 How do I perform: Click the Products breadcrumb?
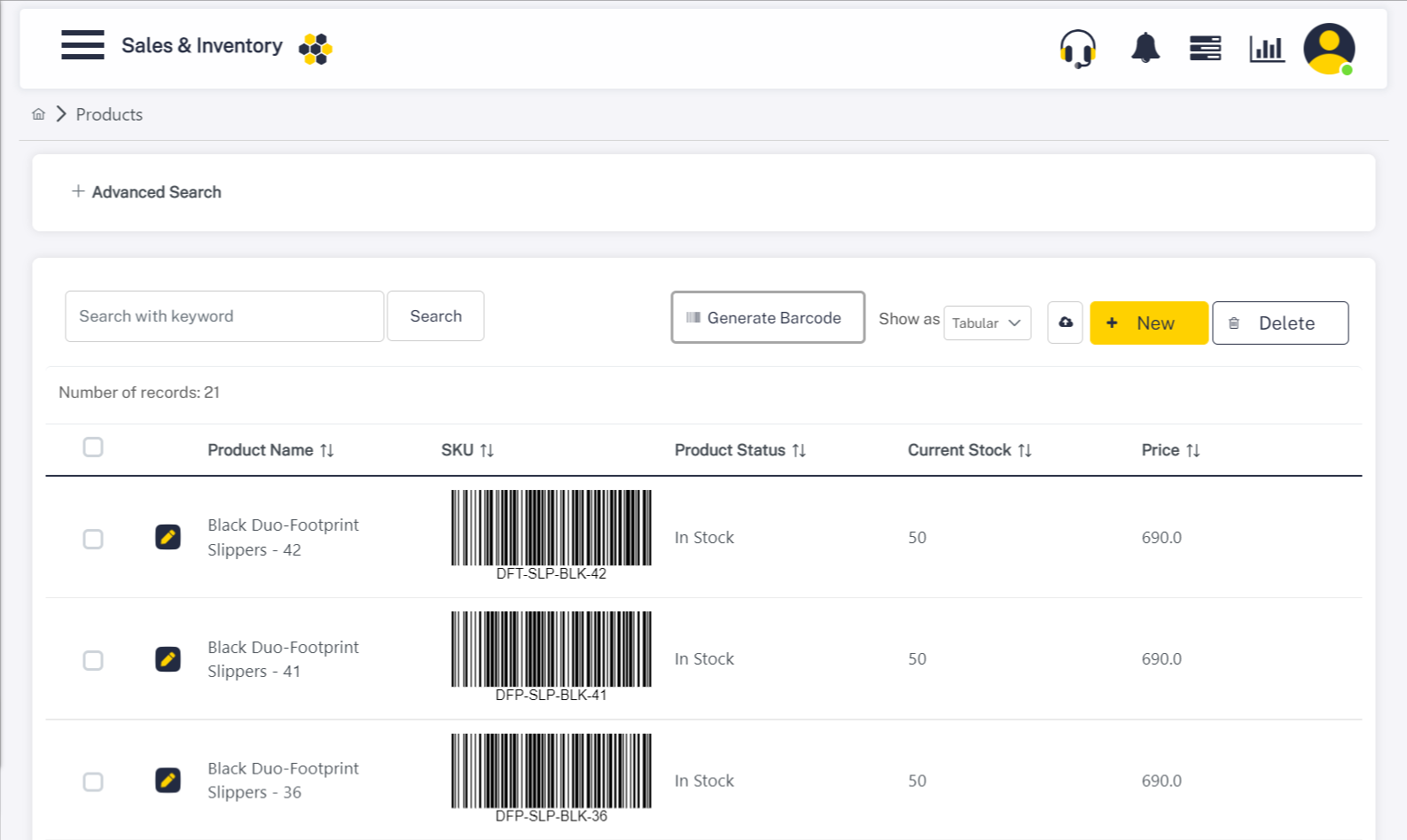tap(109, 114)
